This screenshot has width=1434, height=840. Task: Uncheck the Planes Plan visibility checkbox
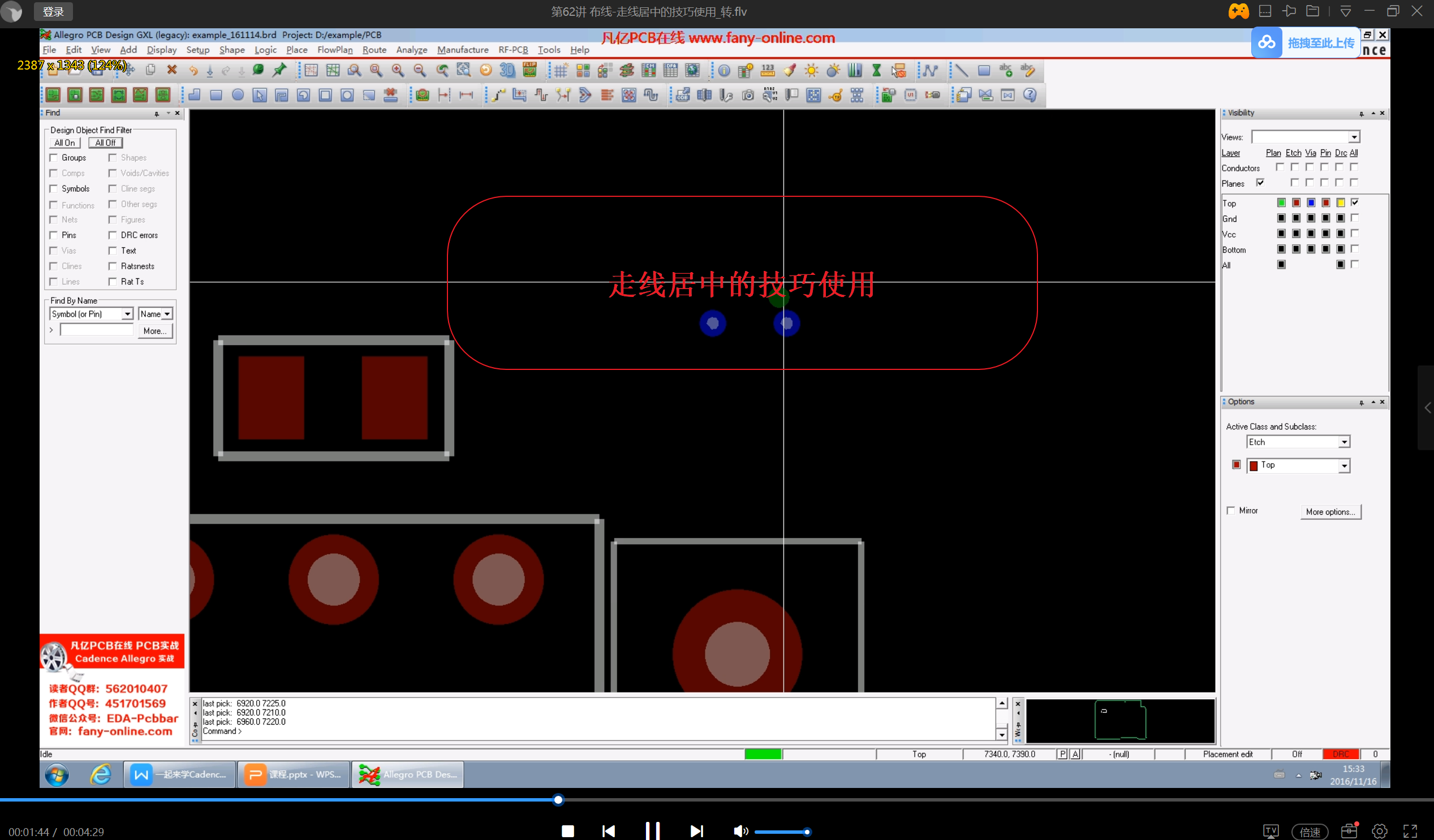click(1260, 183)
